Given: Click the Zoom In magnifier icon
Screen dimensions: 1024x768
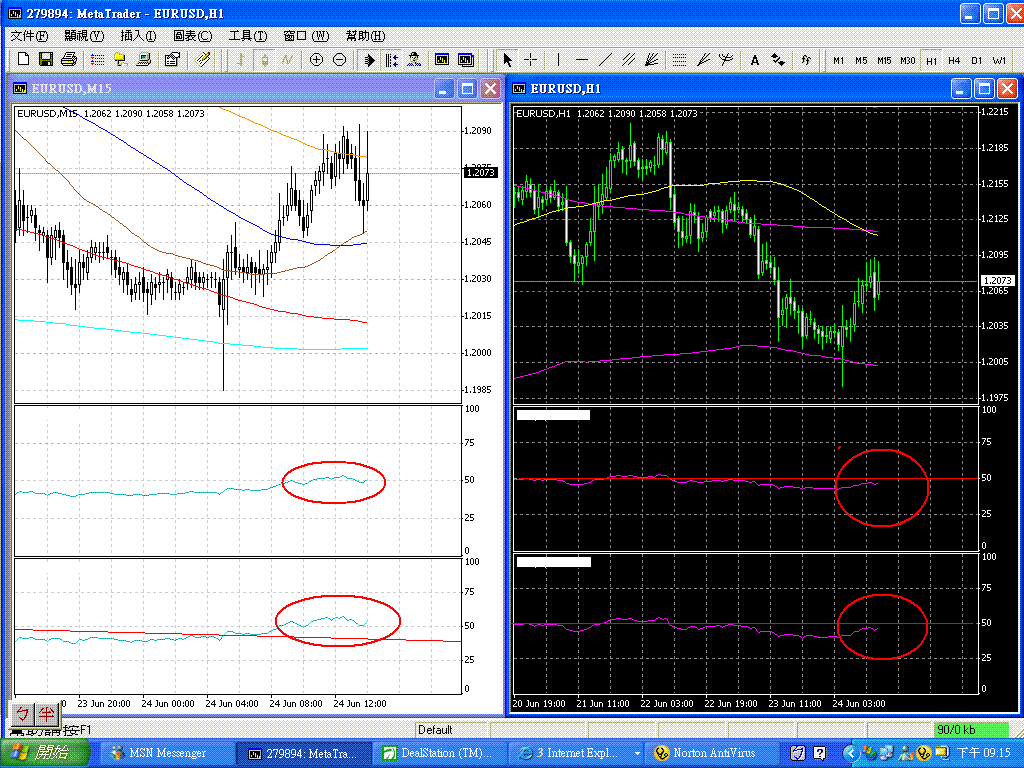Looking at the screenshot, I should coord(316,59).
